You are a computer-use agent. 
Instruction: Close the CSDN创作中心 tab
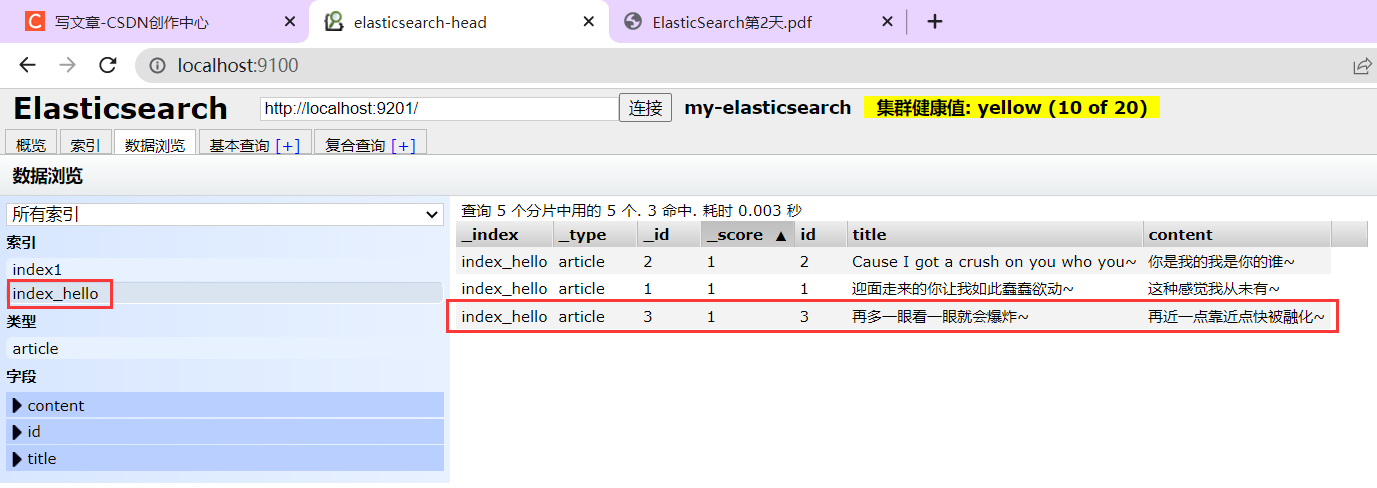(x=290, y=22)
